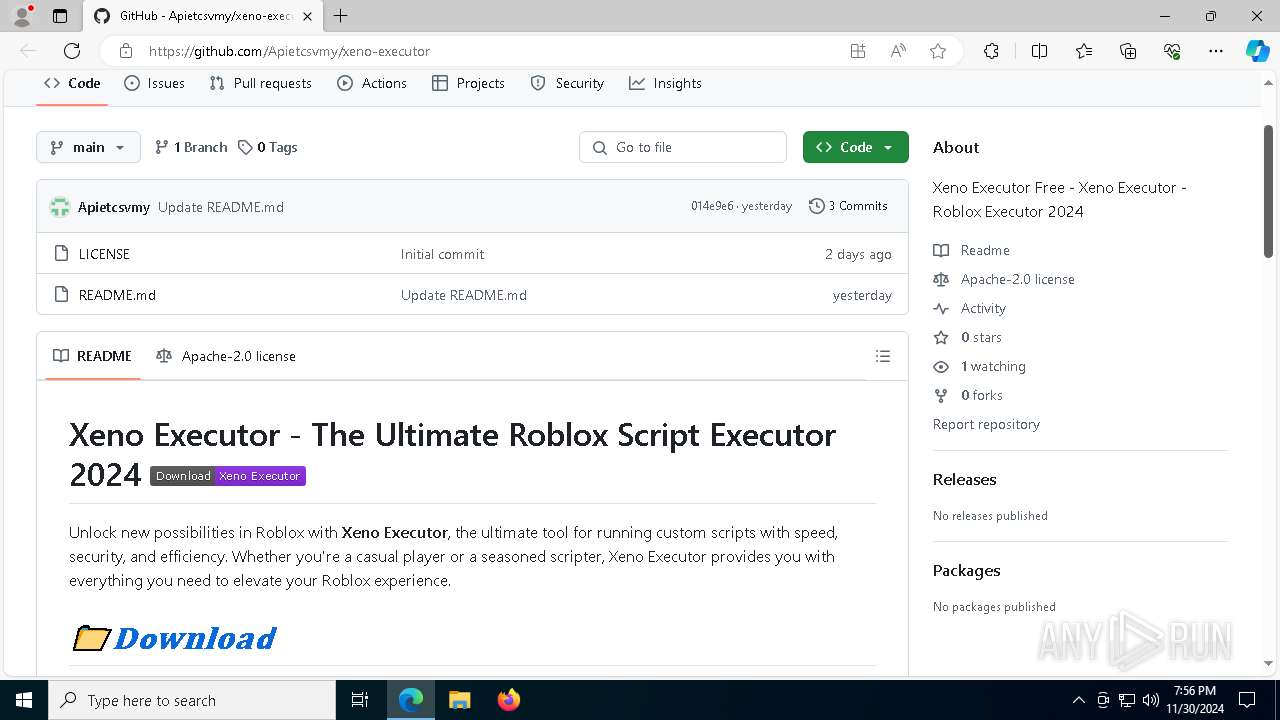
Task: Launch Firefox from the taskbar
Action: click(508, 700)
